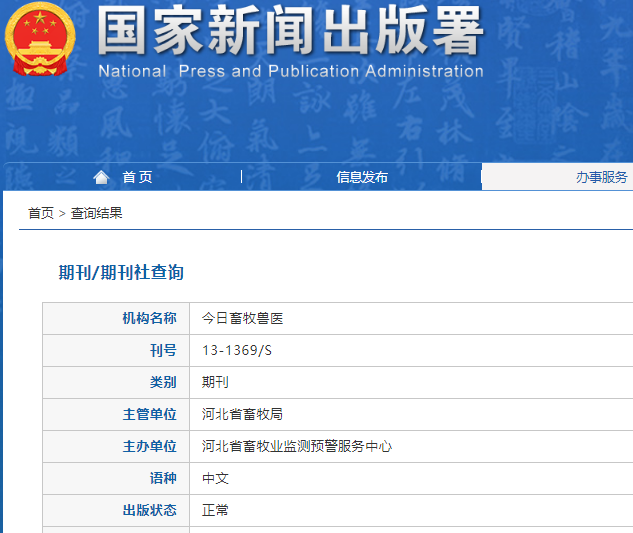The height and width of the screenshot is (533, 633).
Task: Click the 主管单位 row label
Action: (149, 414)
